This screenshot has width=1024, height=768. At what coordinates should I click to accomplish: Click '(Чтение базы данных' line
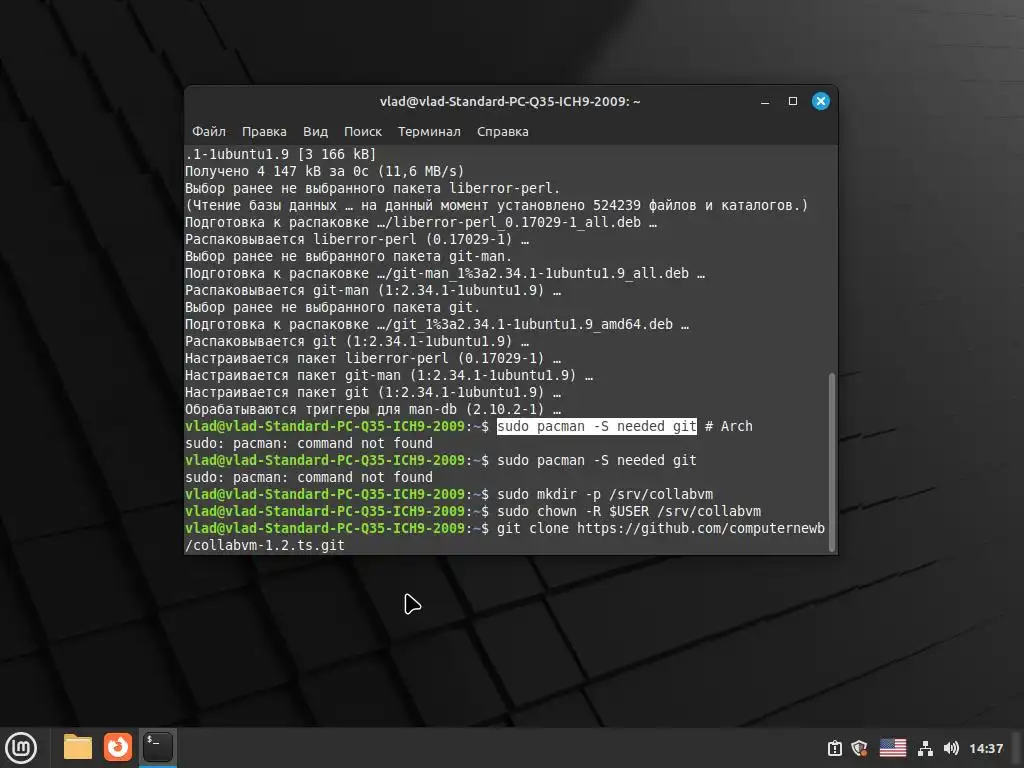(x=496, y=205)
